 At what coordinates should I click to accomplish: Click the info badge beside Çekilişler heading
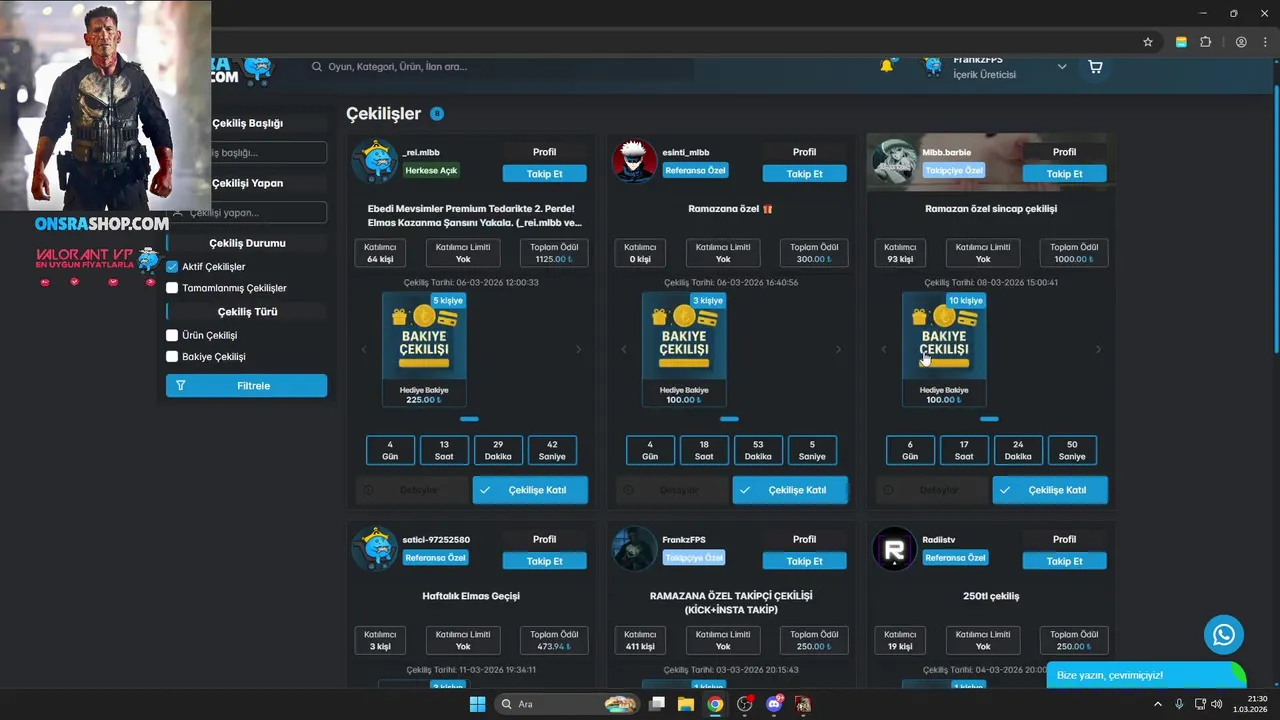coord(437,114)
